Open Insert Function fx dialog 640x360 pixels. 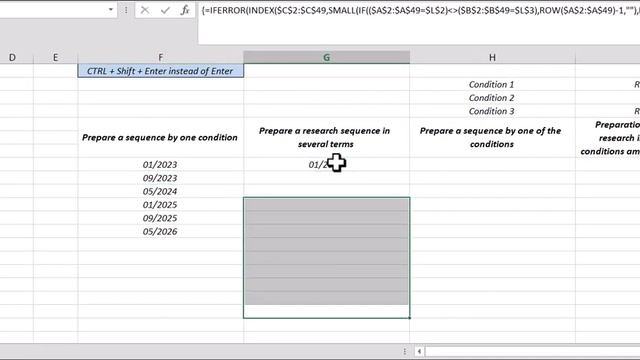pyautogui.click(x=185, y=10)
